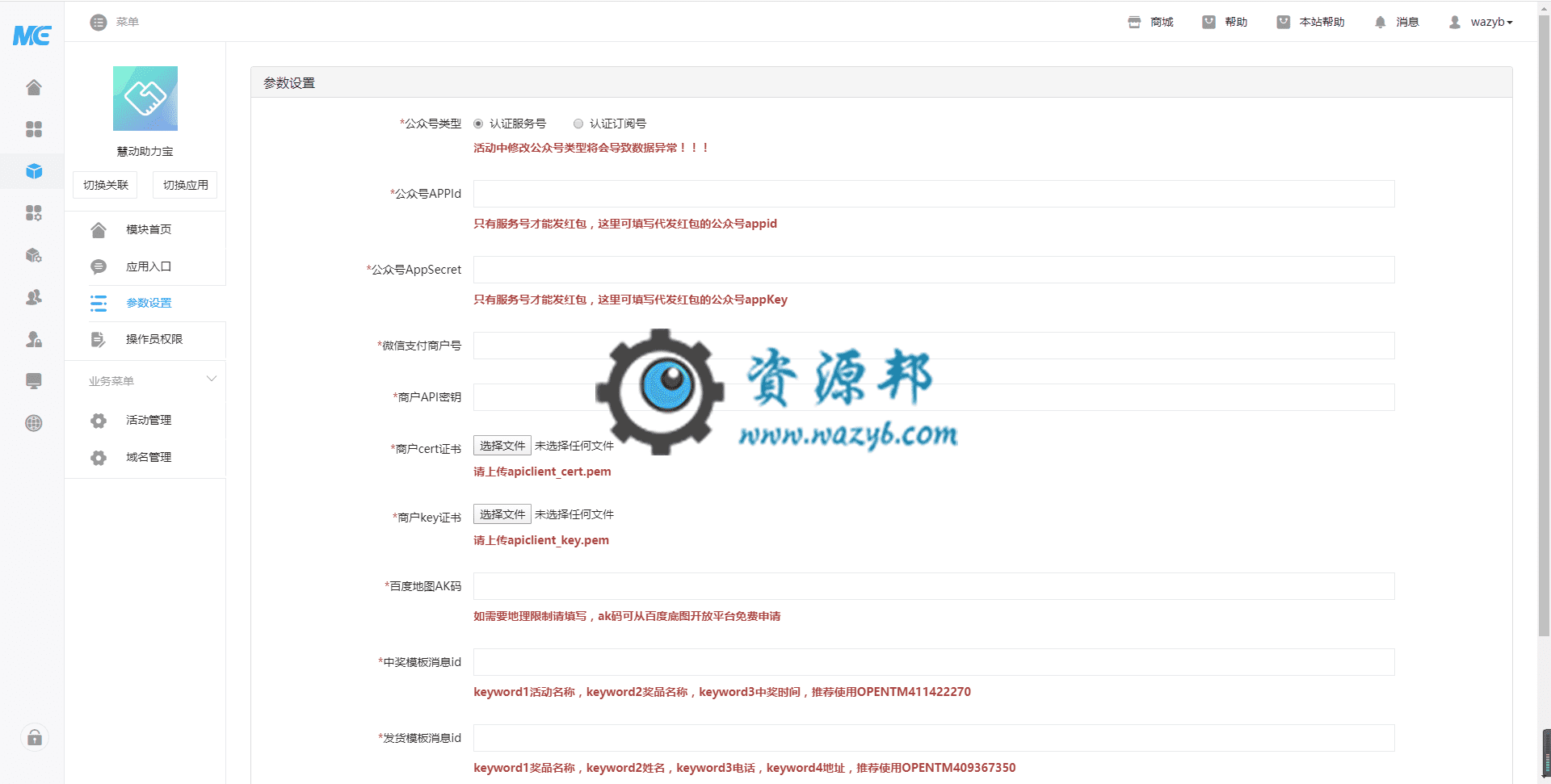Click the 应用入口 chat bubble icon
Screen dimensions: 1551x784
coord(99,266)
